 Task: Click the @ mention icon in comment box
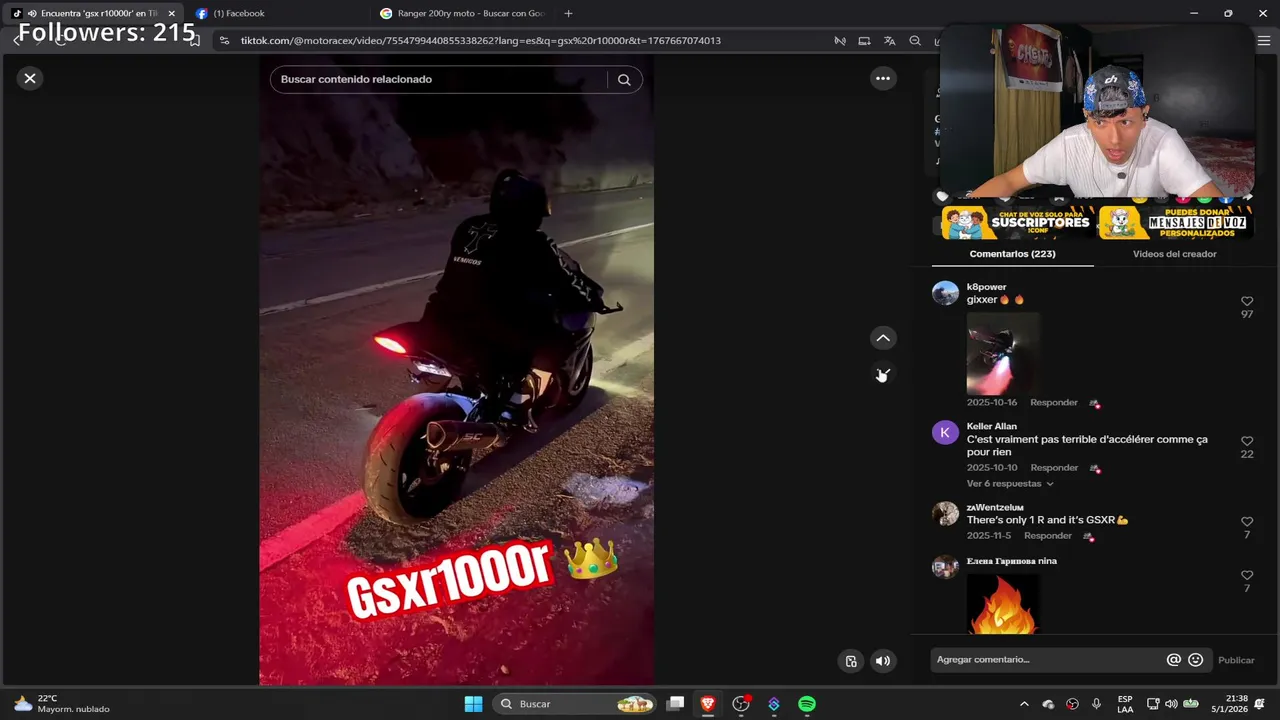click(x=1174, y=660)
